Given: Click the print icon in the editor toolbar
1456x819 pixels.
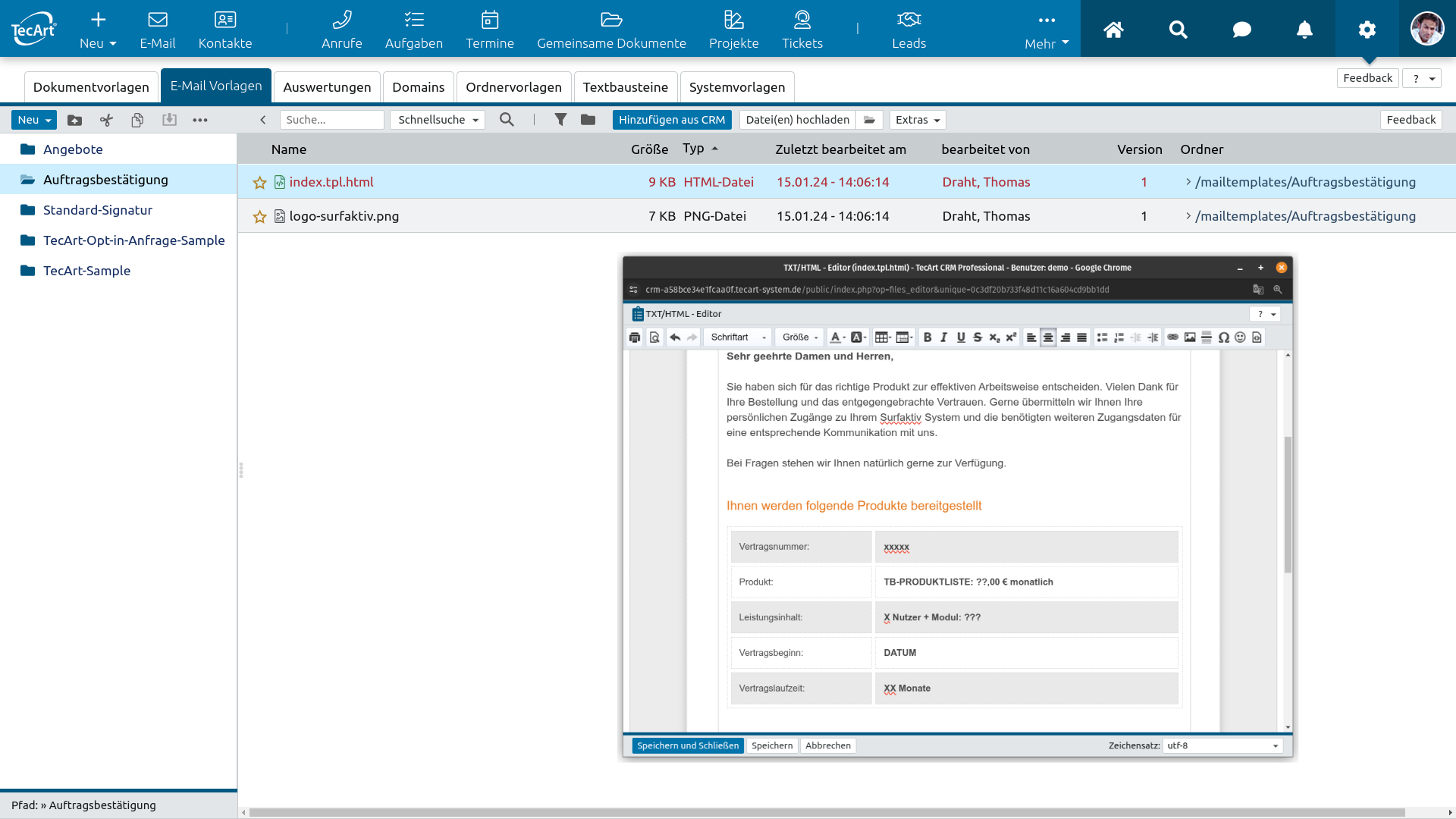Looking at the screenshot, I should click(x=635, y=337).
